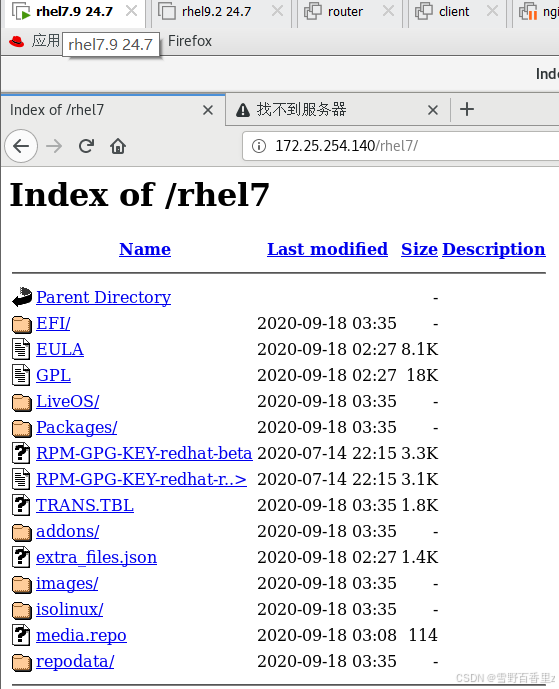Image resolution: width=559 pixels, height=689 pixels.
Task: Open the Packages/ directory link
Action: (76, 427)
